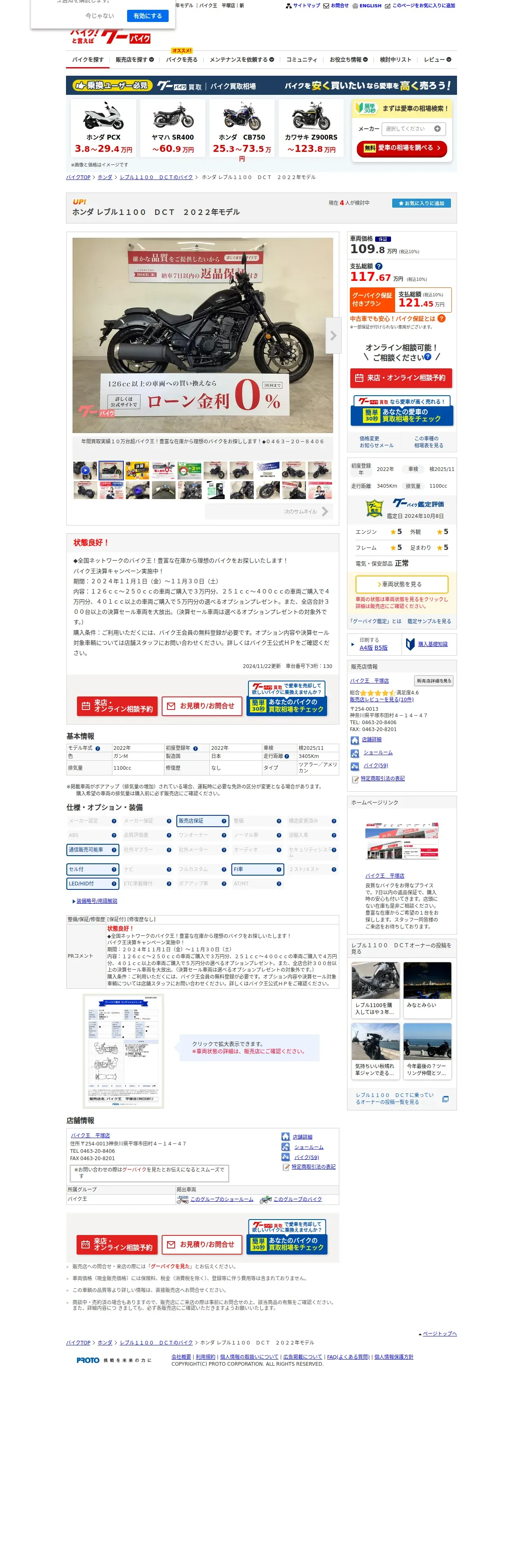
Task: Click help icon next to 走行距離 in table
Action: point(287,756)
